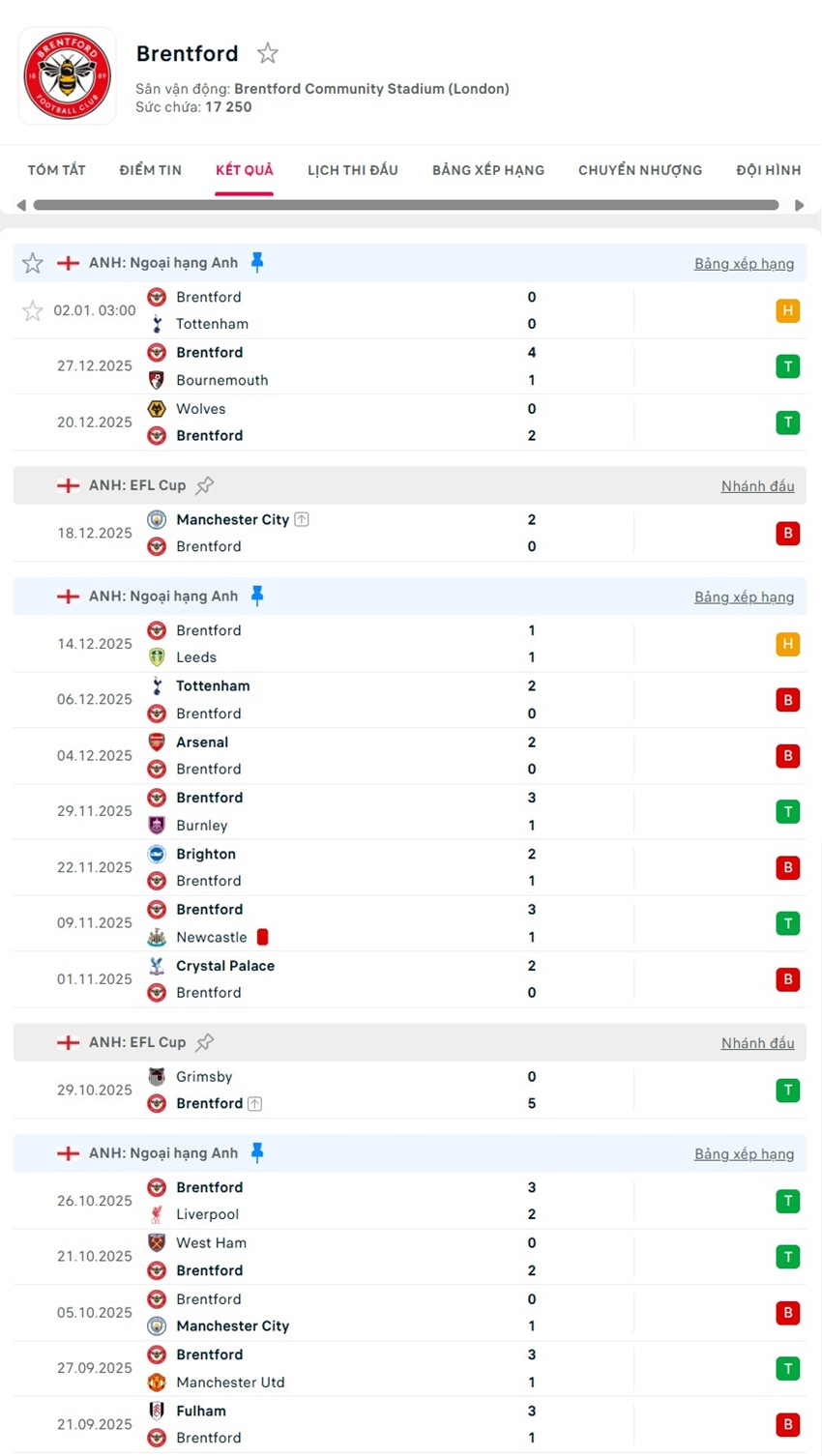Click the Manchester City club logo
Screen dimensions: 822x1456
(157, 519)
